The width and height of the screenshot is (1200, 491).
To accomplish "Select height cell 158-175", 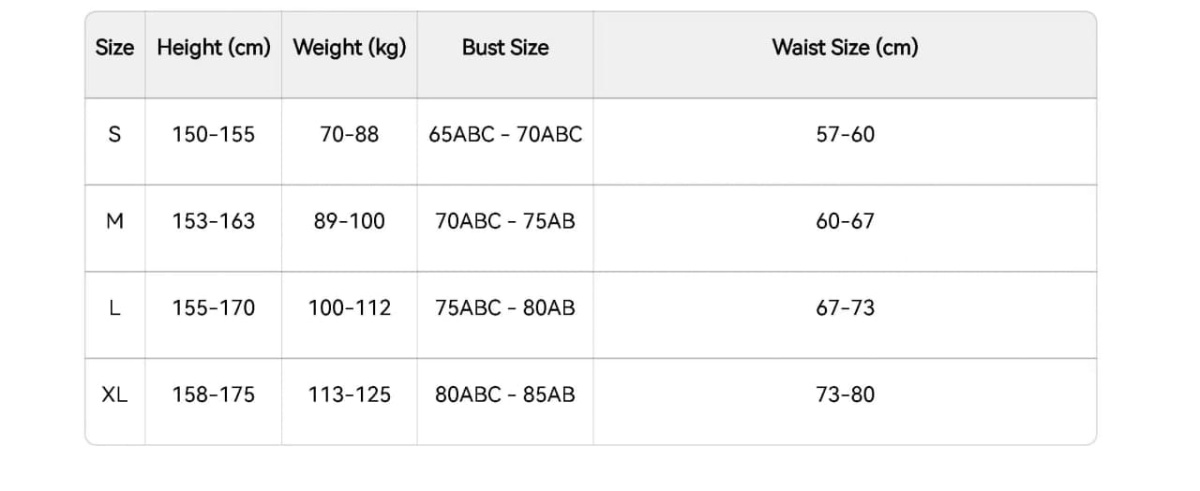I will pyautogui.click(x=213, y=395).
